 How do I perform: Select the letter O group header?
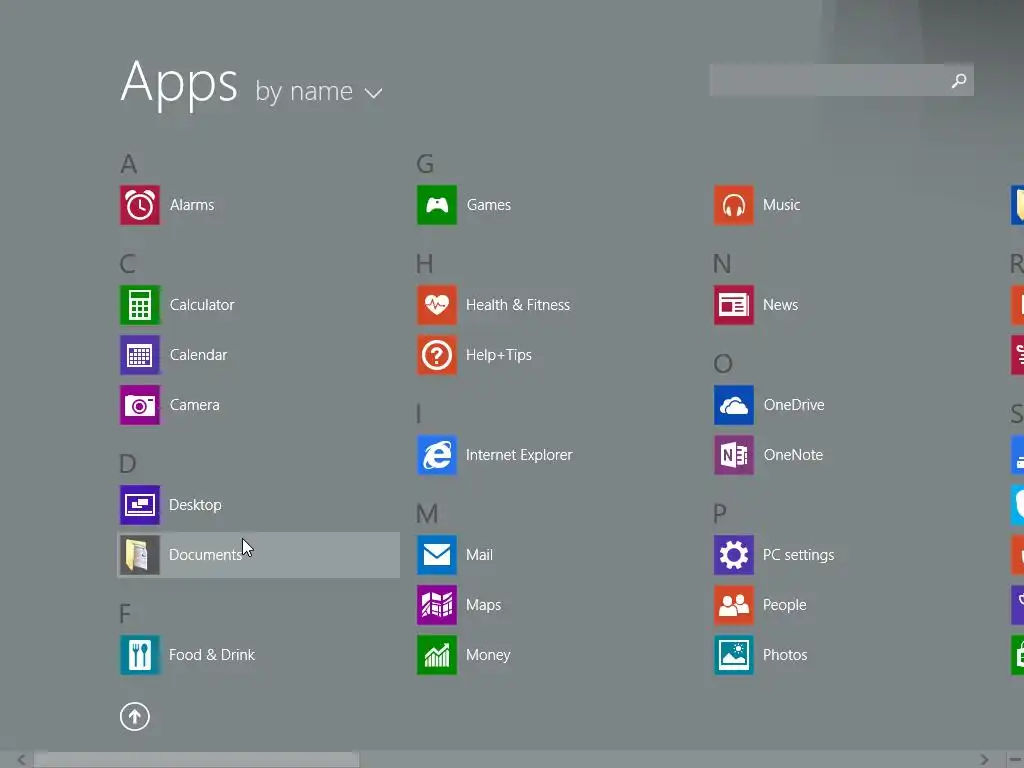[x=723, y=364]
